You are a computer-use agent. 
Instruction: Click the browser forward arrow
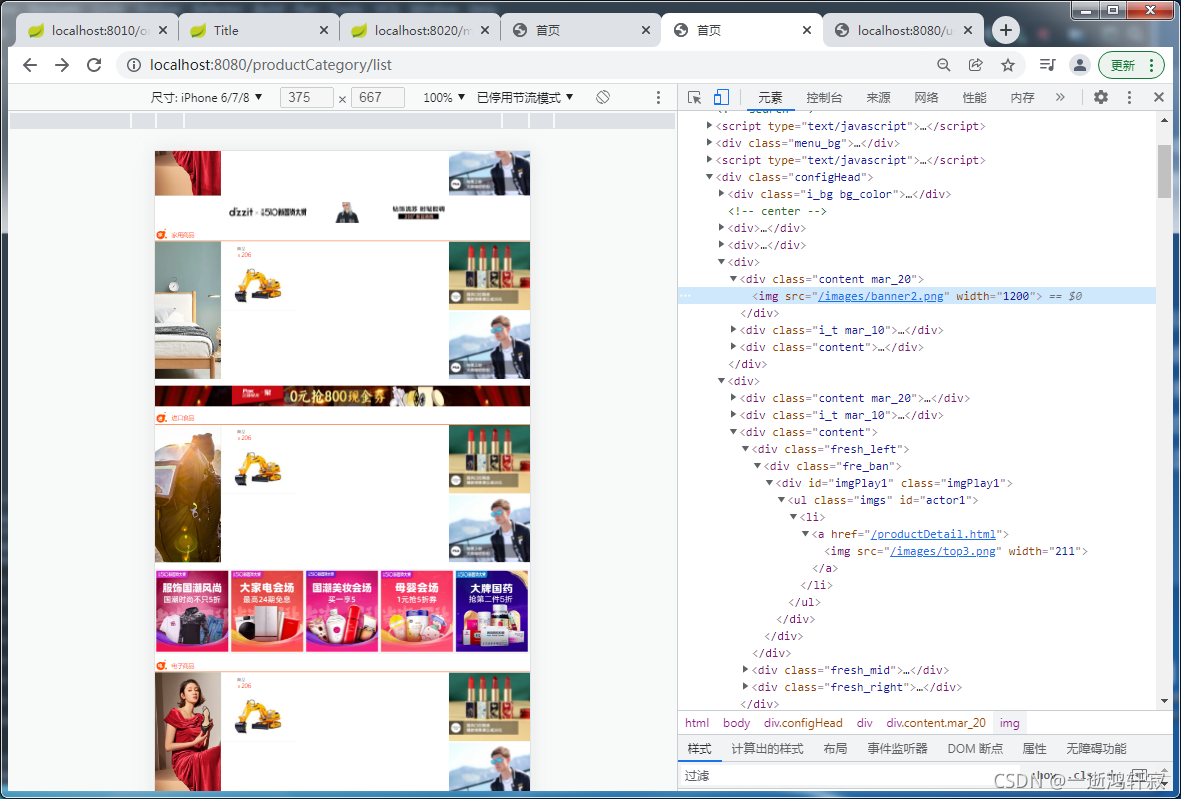coord(62,65)
